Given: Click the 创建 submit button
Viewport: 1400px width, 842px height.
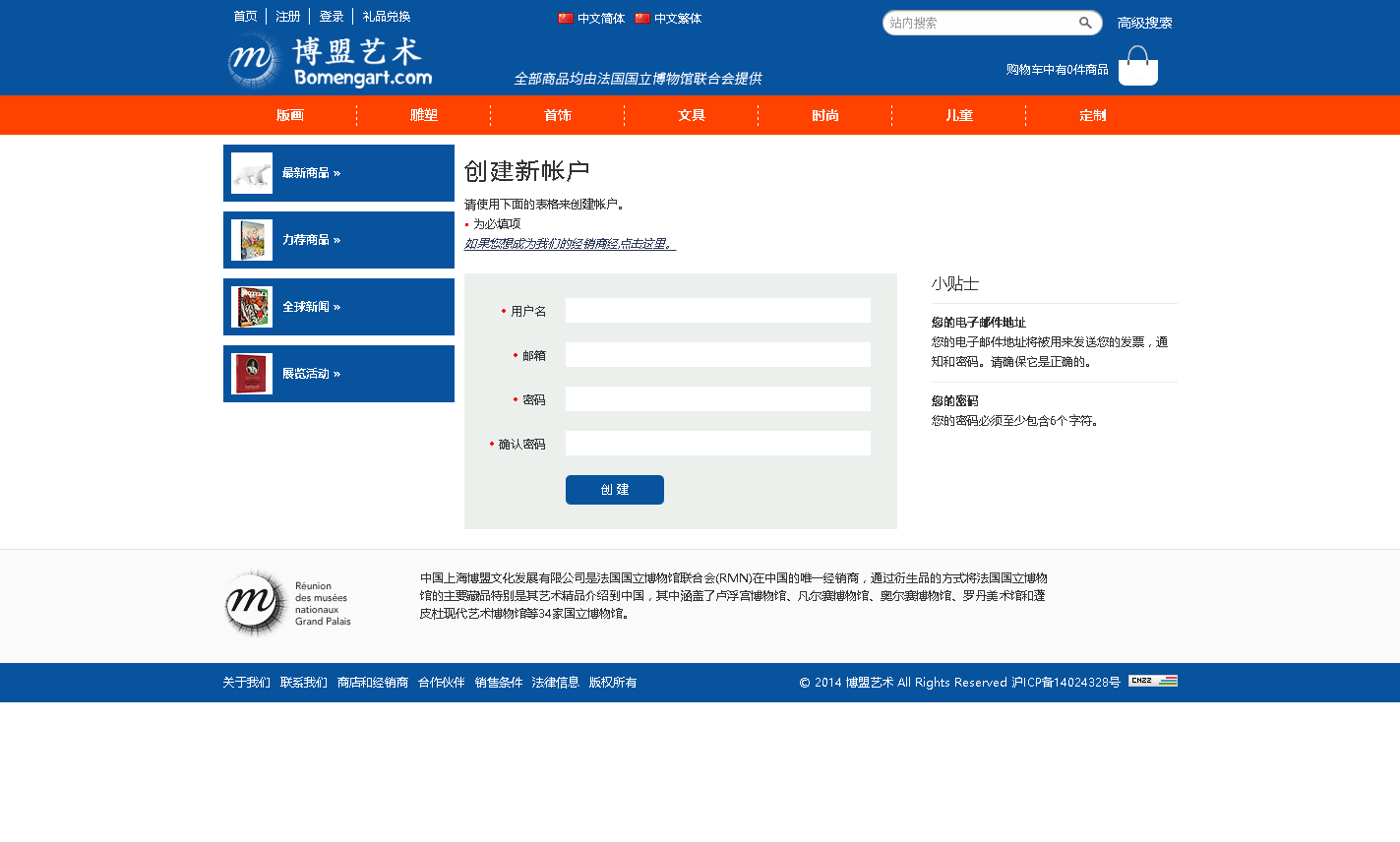Looking at the screenshot, I should [614, 490].
